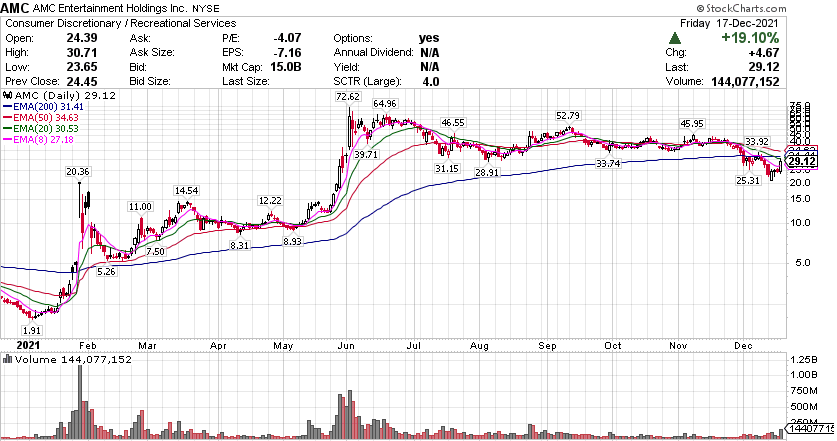Click the High value 30.71
Viewport: 837px width, 441px height.
point(82,53)
